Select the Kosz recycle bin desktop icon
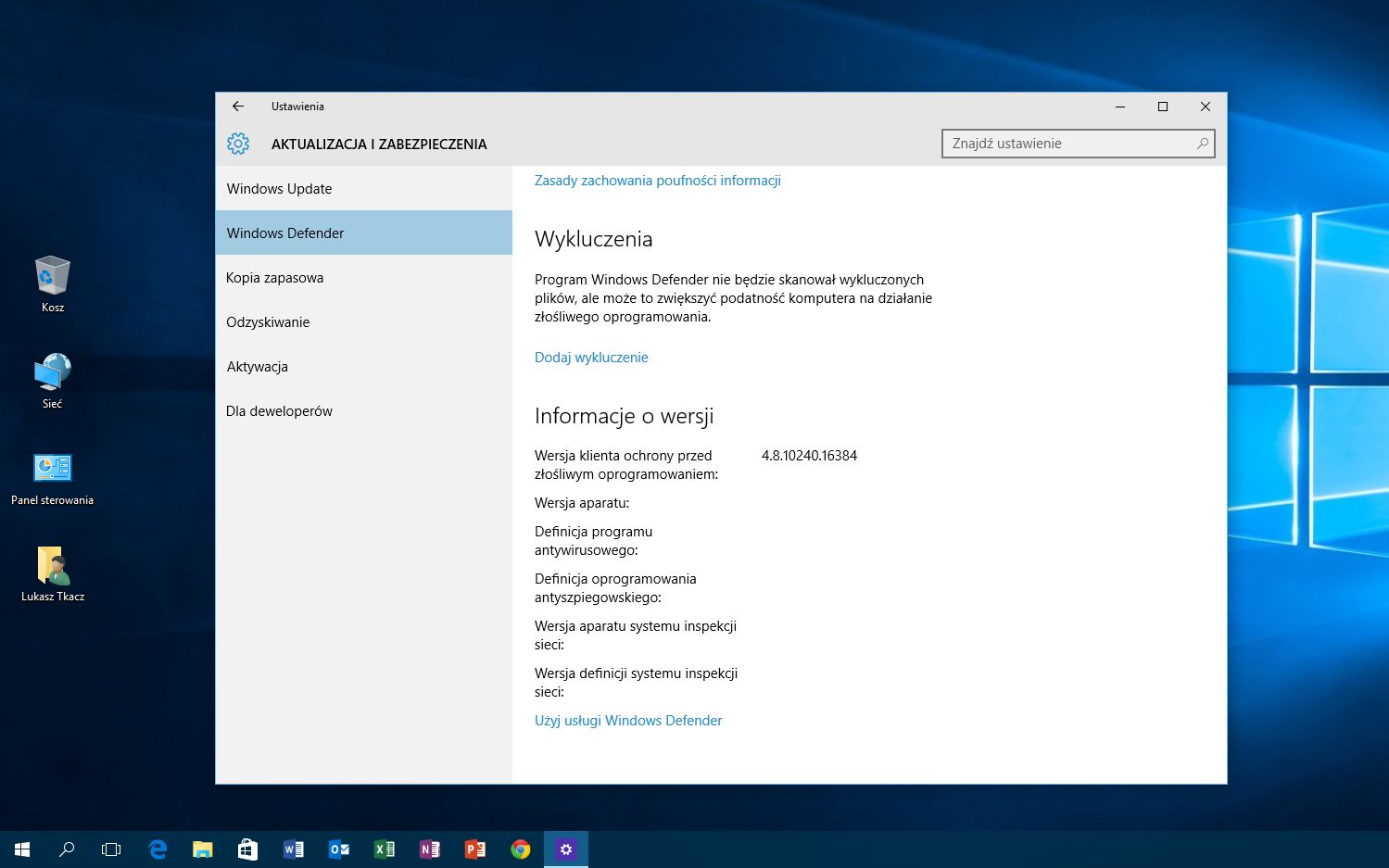Image resolution: width=1389 pixels, height=868 pixels. point(53,277)
